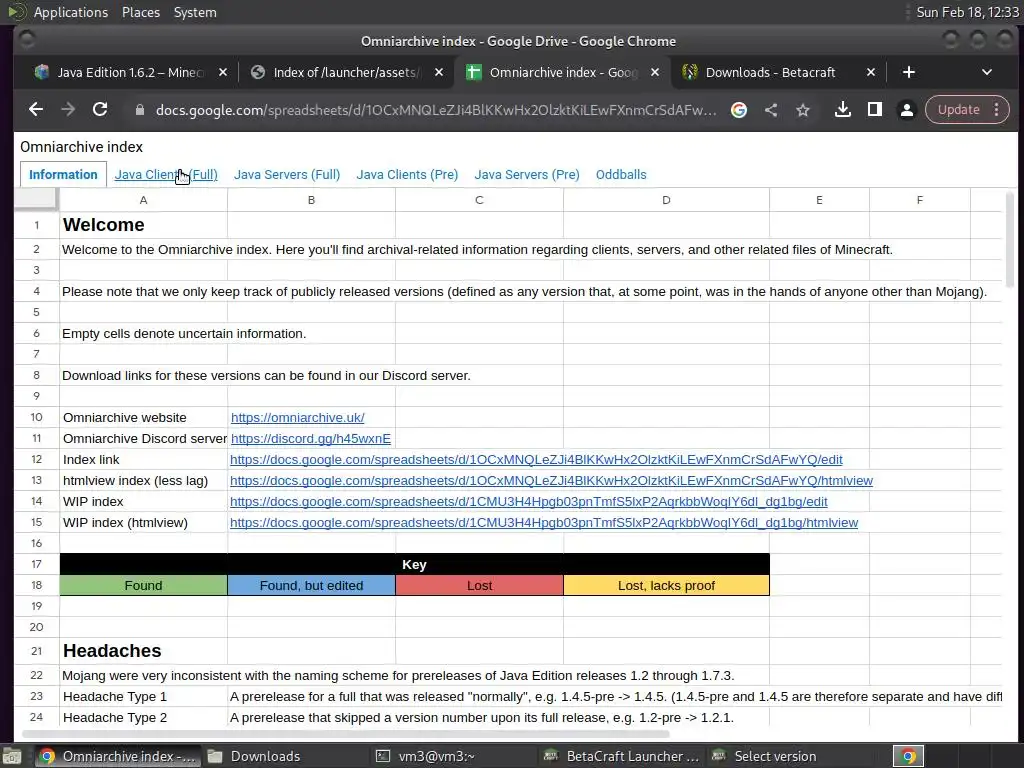Bookmark this page with the star icon

[803, 110]
